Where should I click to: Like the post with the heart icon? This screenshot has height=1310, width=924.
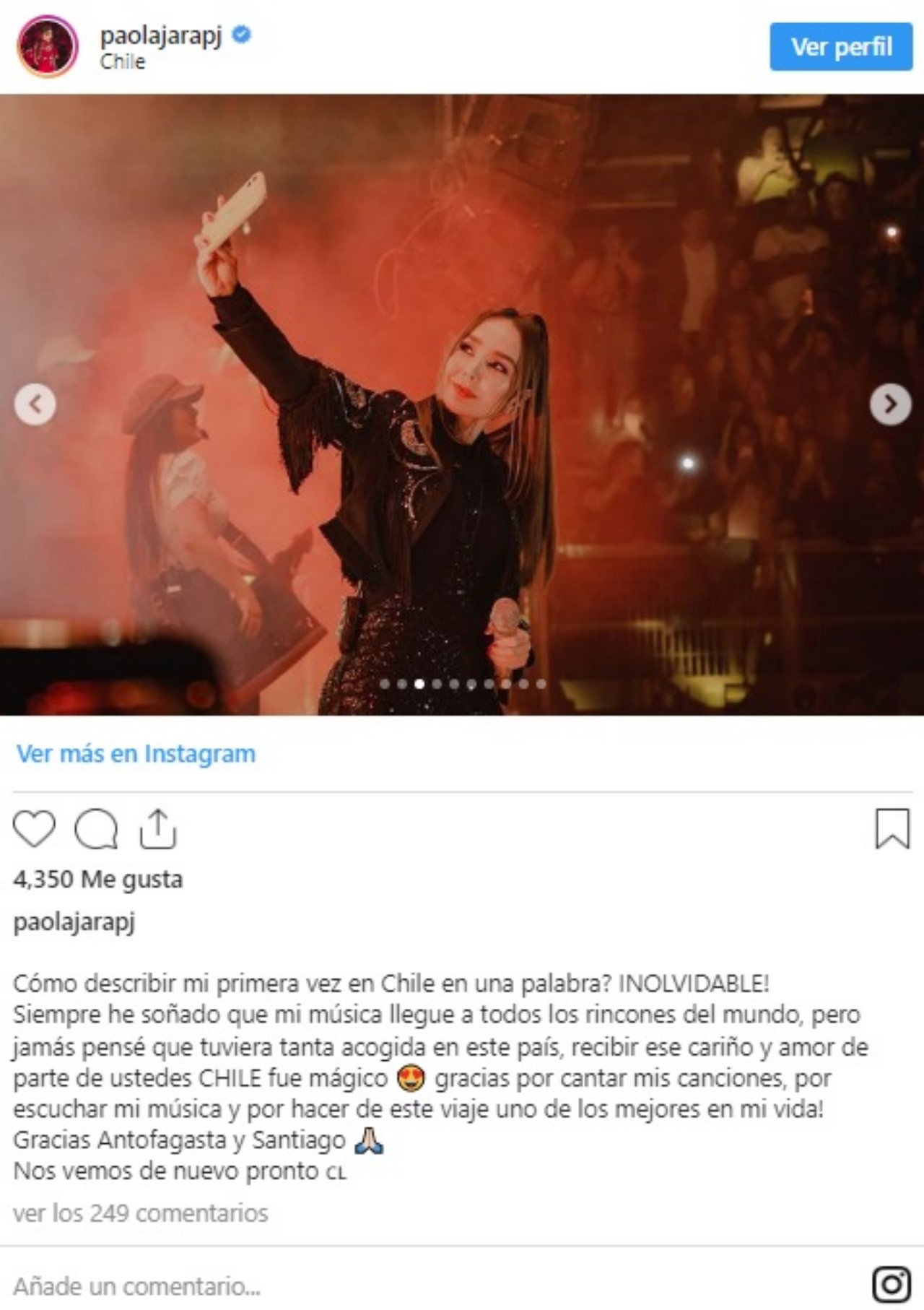click(34, 828)
